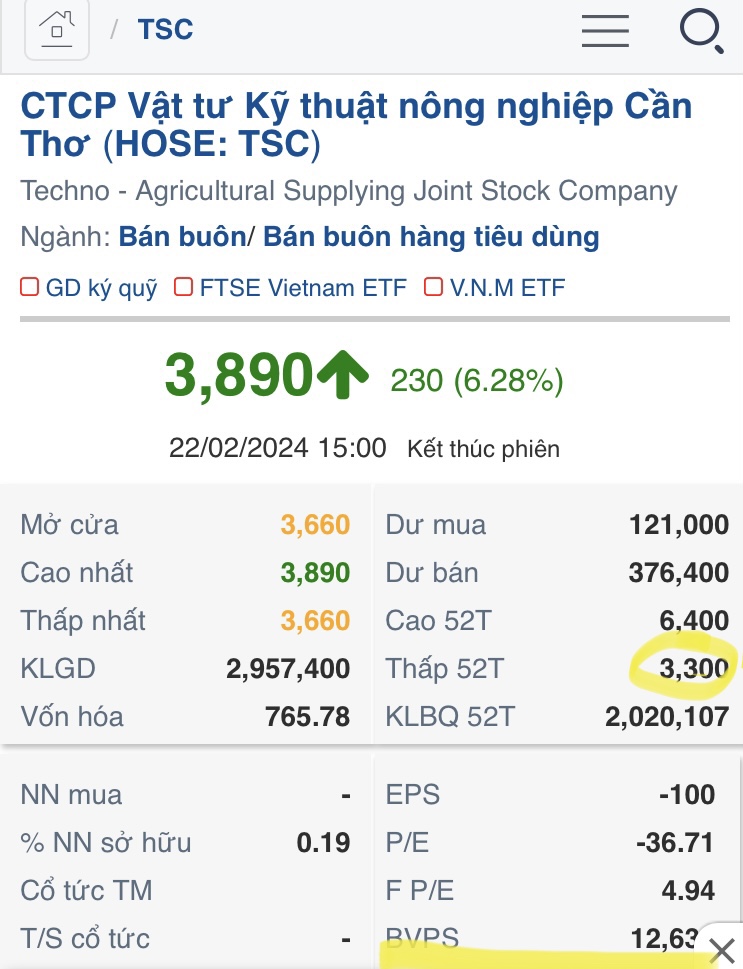Select the highlighted Thấp 52T value 3,300
Viewport: 743px width, 969px height.
pos(694,668)
